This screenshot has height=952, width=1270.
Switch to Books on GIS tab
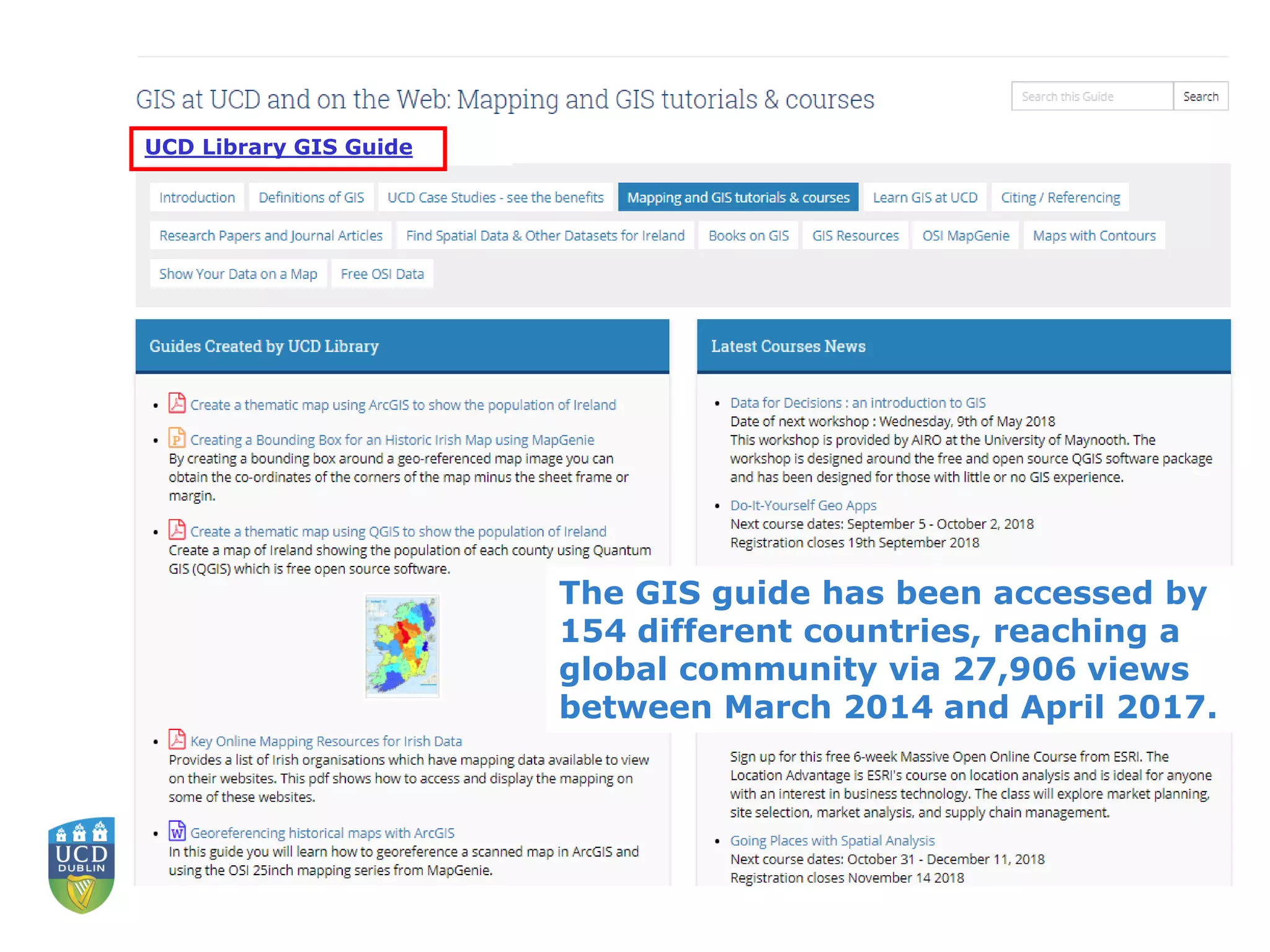pyautogui.click(x=748, y=236)
